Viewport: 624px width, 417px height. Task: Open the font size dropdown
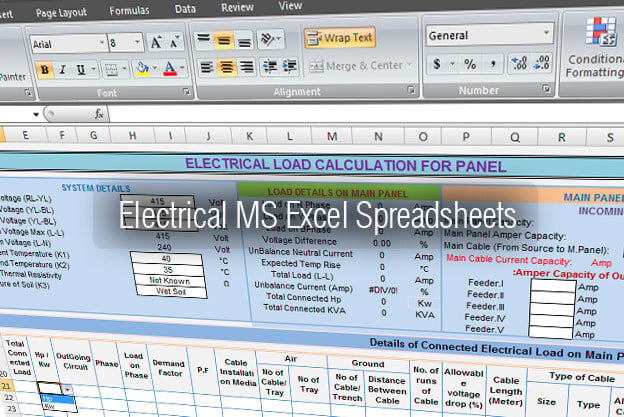[137, 42]
